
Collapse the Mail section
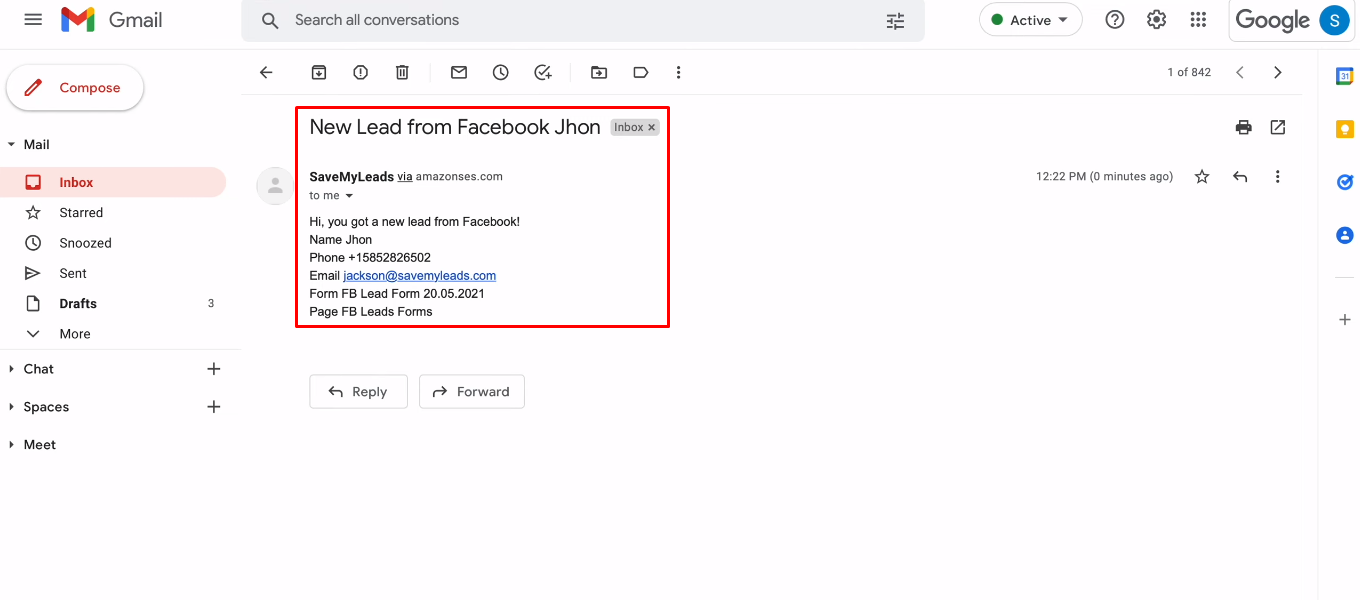[x=11, y=145]
